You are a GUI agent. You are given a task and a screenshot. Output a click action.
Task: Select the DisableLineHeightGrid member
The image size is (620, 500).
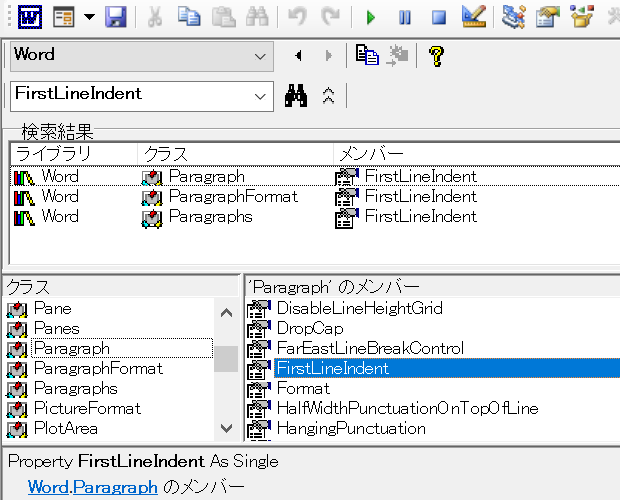pos(360,308)
